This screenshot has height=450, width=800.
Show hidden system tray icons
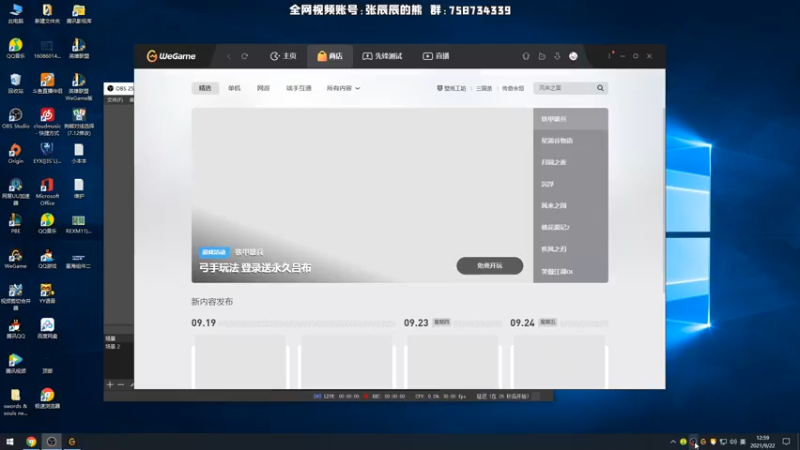[x=673, y=442]
